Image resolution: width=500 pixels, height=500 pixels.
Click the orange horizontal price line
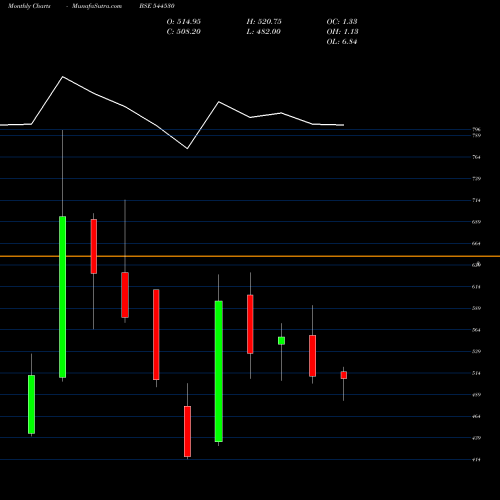tap(250, 256)
